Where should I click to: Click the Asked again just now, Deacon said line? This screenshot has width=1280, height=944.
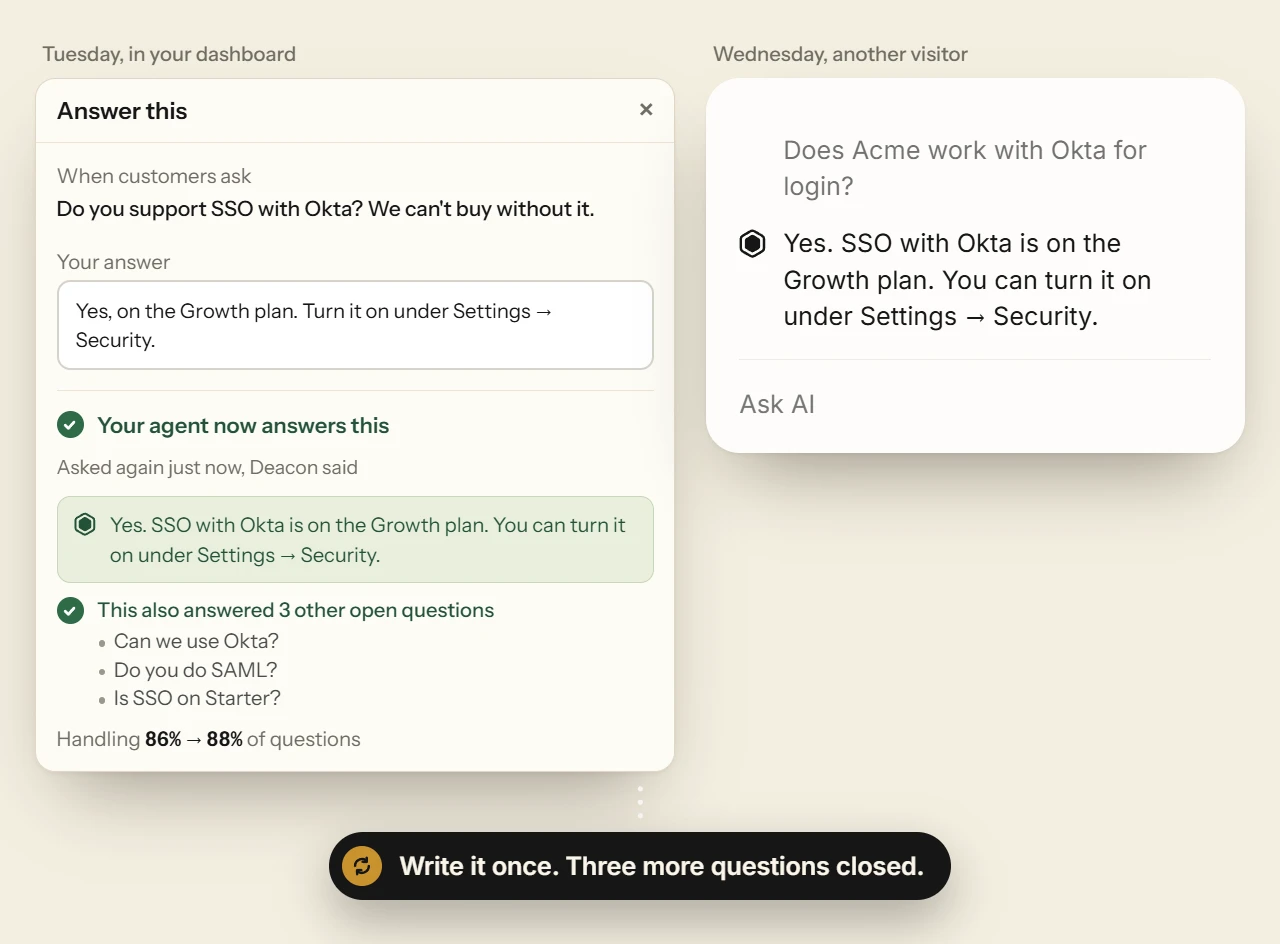point(207,467)
